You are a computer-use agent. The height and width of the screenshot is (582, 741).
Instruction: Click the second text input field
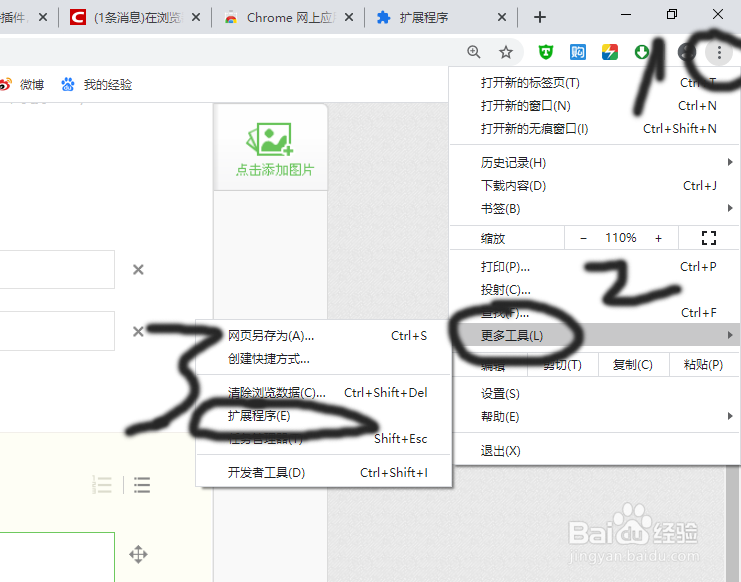pyautogui.click(x=57, y=331)
